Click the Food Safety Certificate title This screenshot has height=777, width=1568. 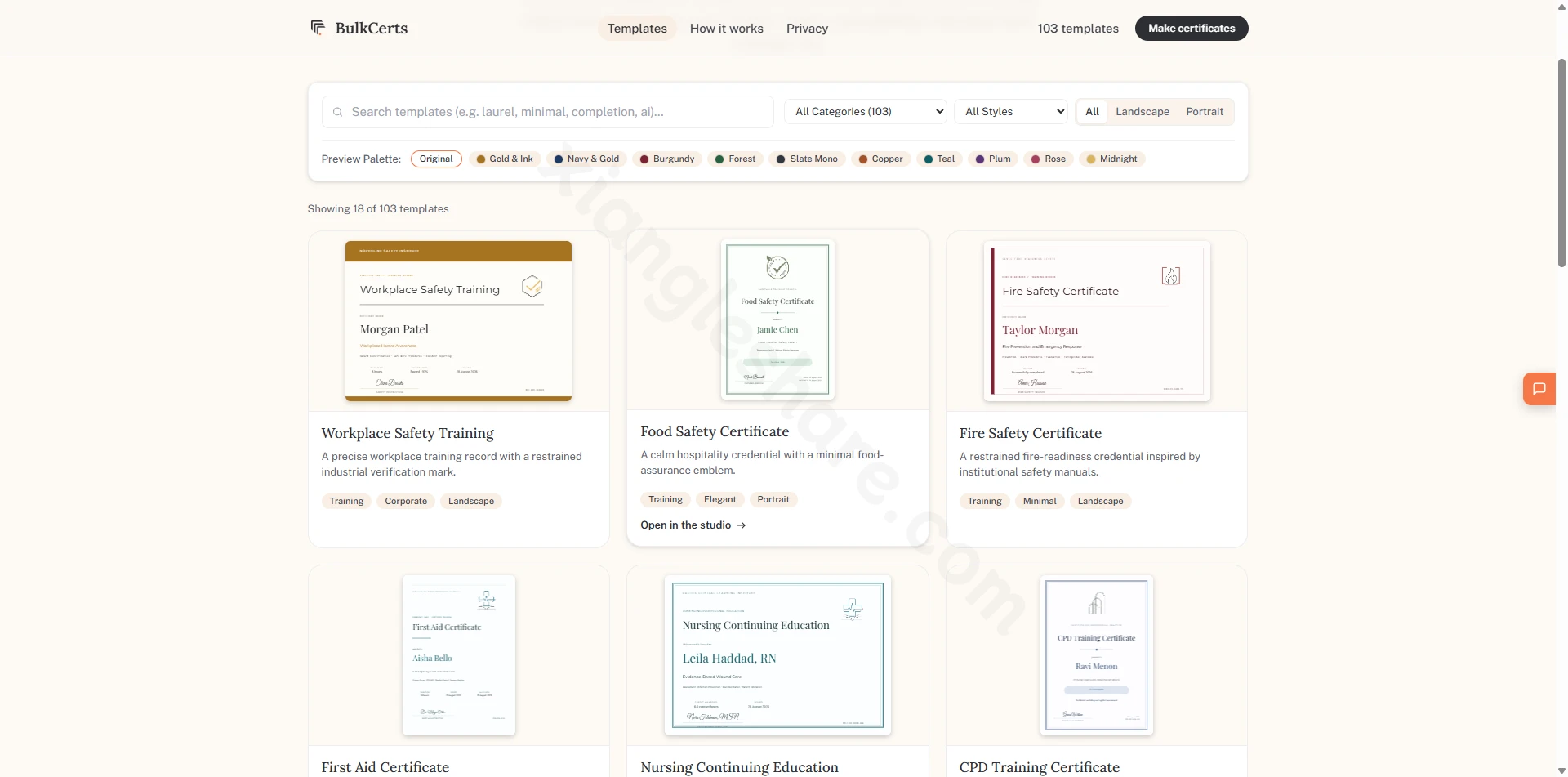coord(715,431)
